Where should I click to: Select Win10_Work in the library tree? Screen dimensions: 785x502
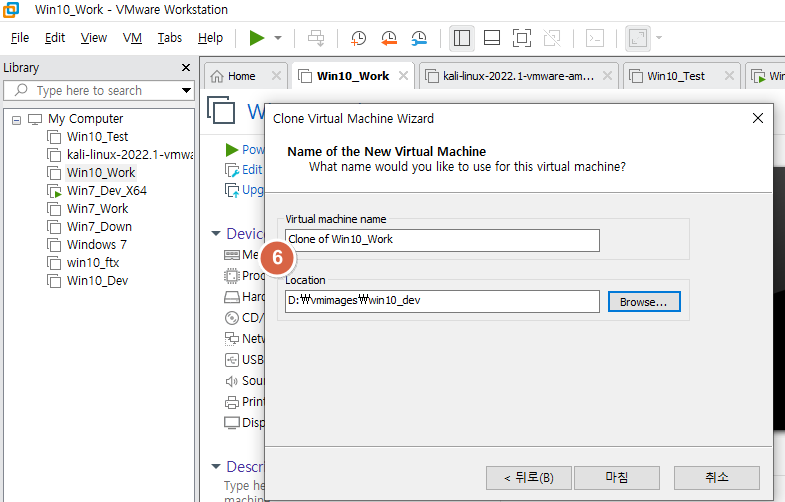[101, 173]
